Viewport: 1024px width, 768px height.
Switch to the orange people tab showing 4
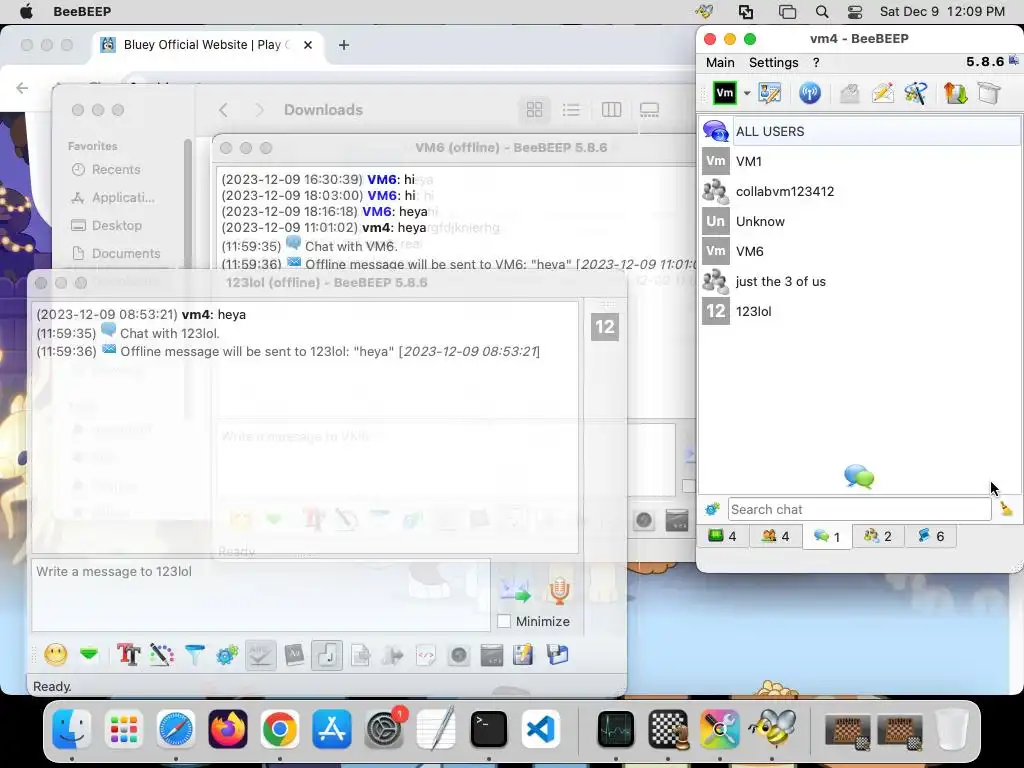[775, 536]
